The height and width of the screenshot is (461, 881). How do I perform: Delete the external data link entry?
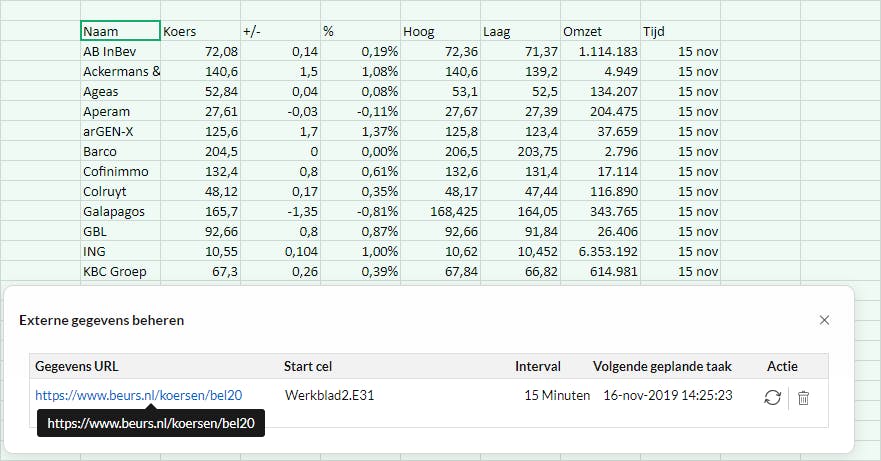point(803,397)
